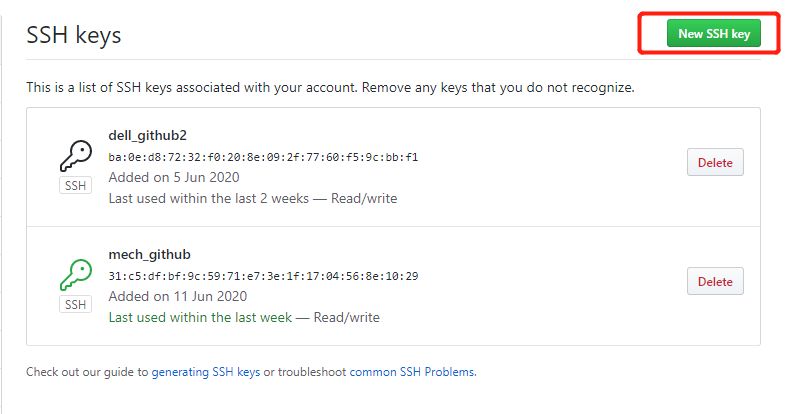809x414 pixels.
Task: Click the Added on 5 Jun 2020 text
Action: (174, 178)
